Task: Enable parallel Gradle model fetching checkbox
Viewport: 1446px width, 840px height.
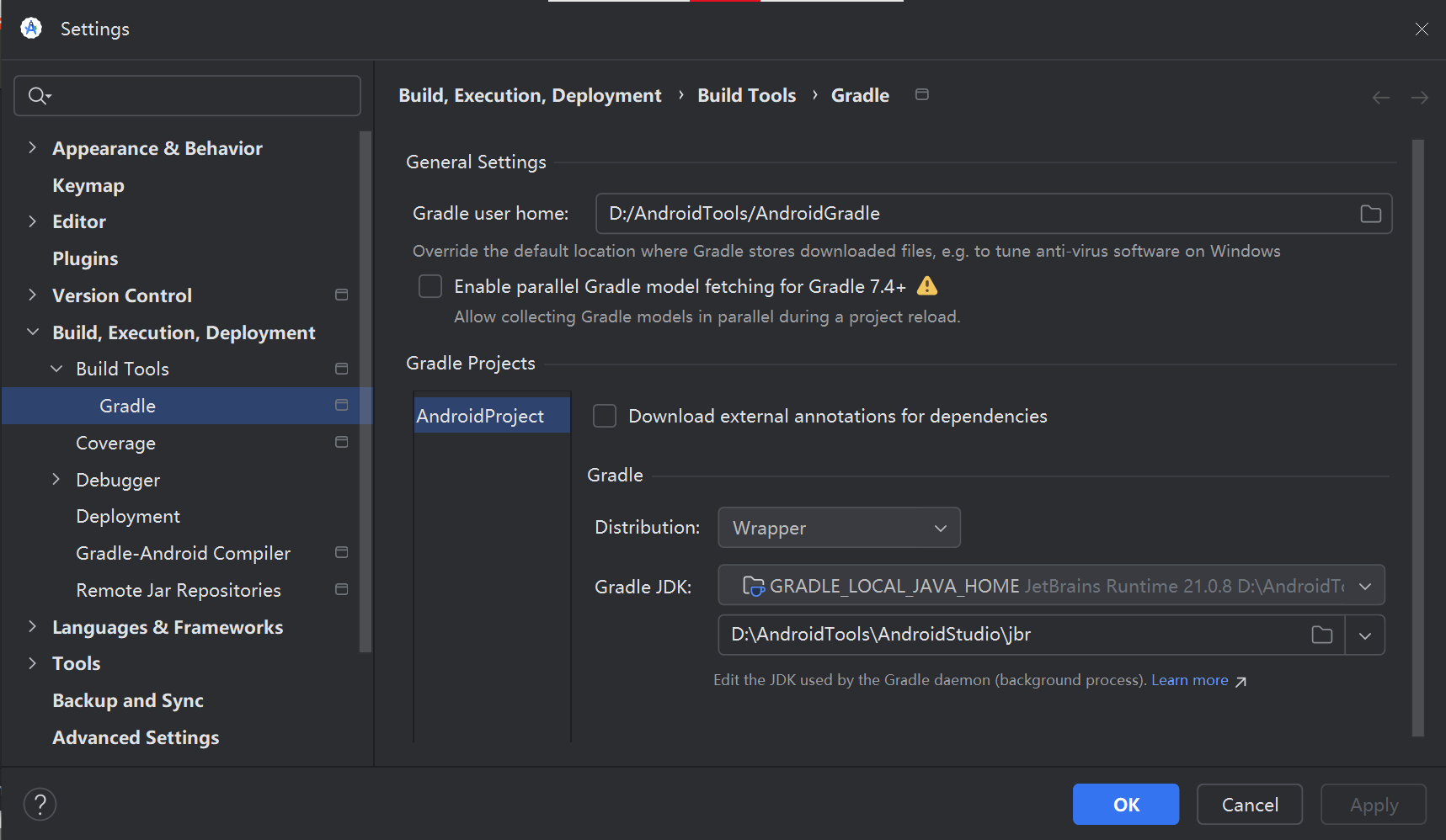Action: (430, 286)
